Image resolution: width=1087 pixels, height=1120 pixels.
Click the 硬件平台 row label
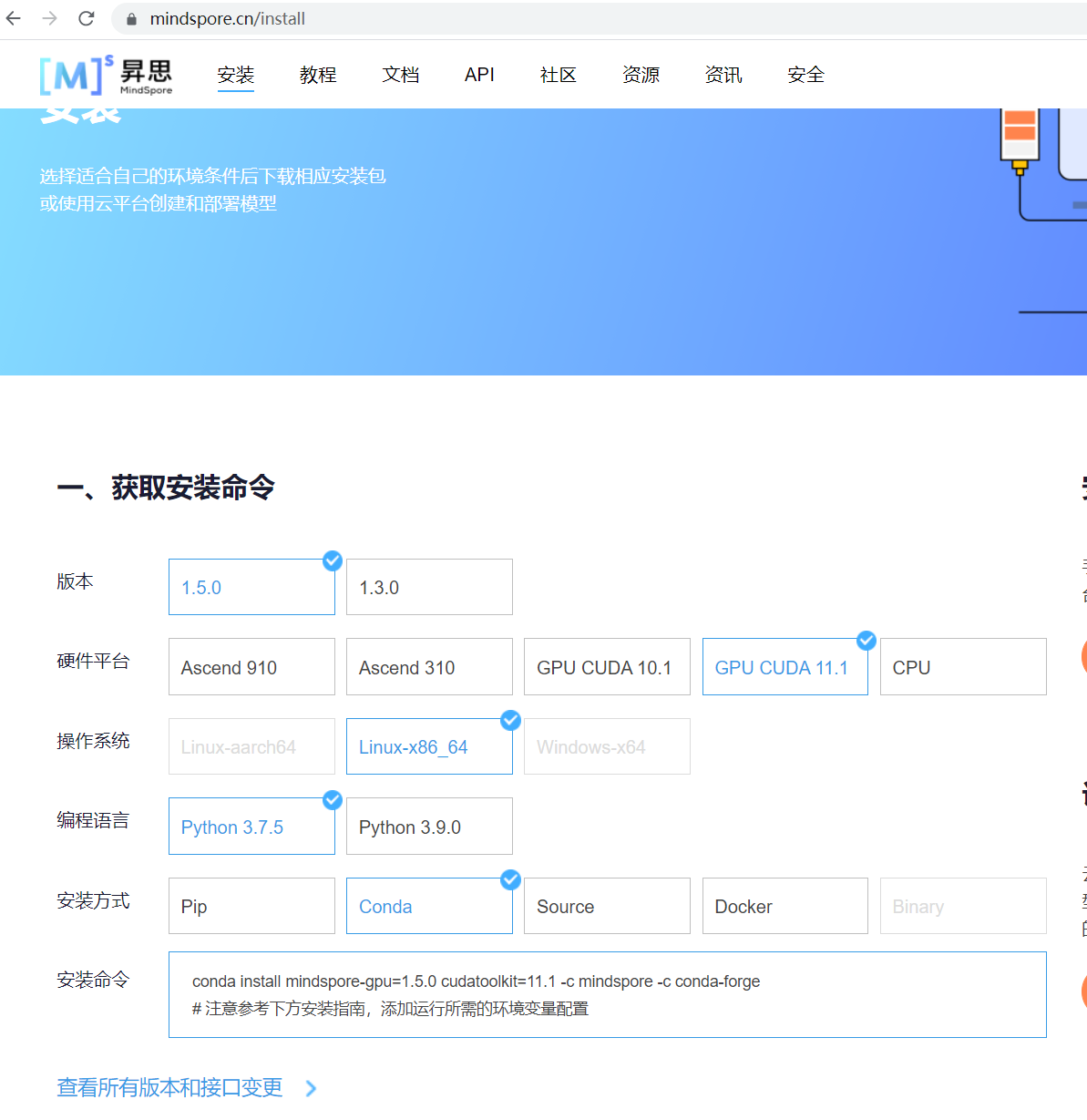coord(93,661)
